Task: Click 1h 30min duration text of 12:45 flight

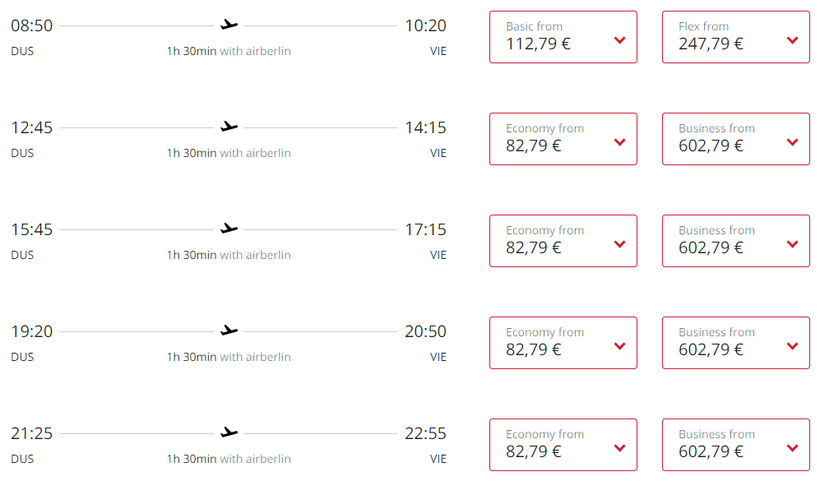Action: point(192,153)
